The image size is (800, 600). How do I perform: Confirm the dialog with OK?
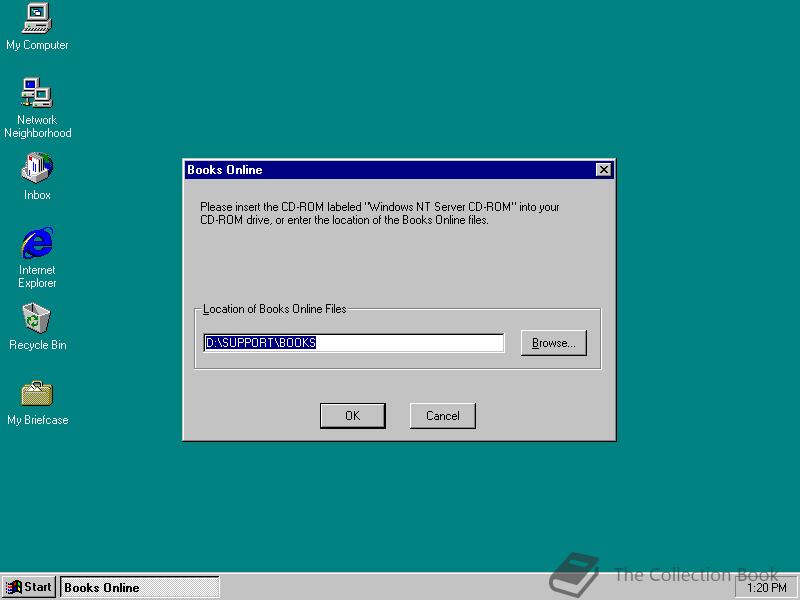coord(353,416)
